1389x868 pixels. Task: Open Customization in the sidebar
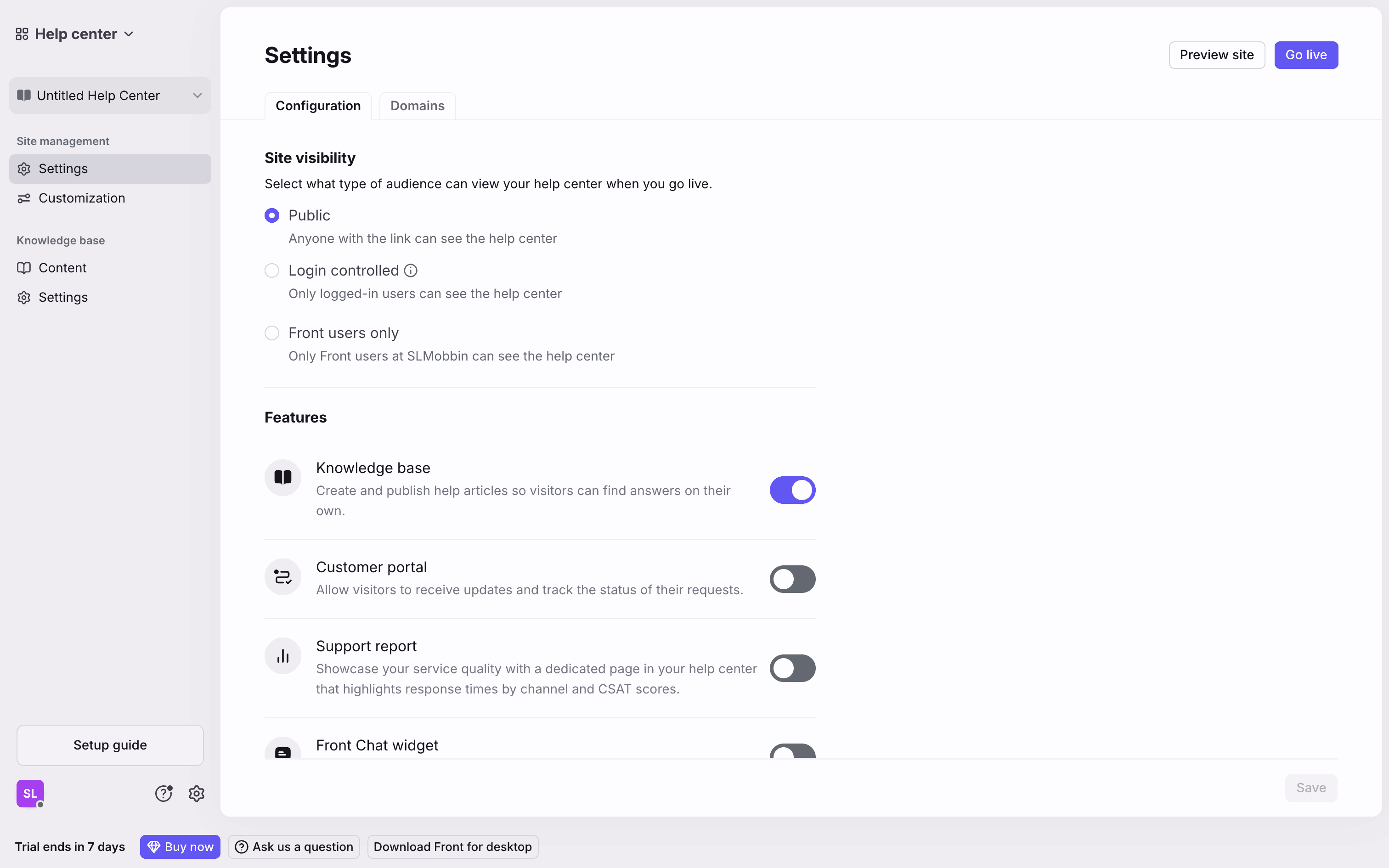click(x=81, y=198)
